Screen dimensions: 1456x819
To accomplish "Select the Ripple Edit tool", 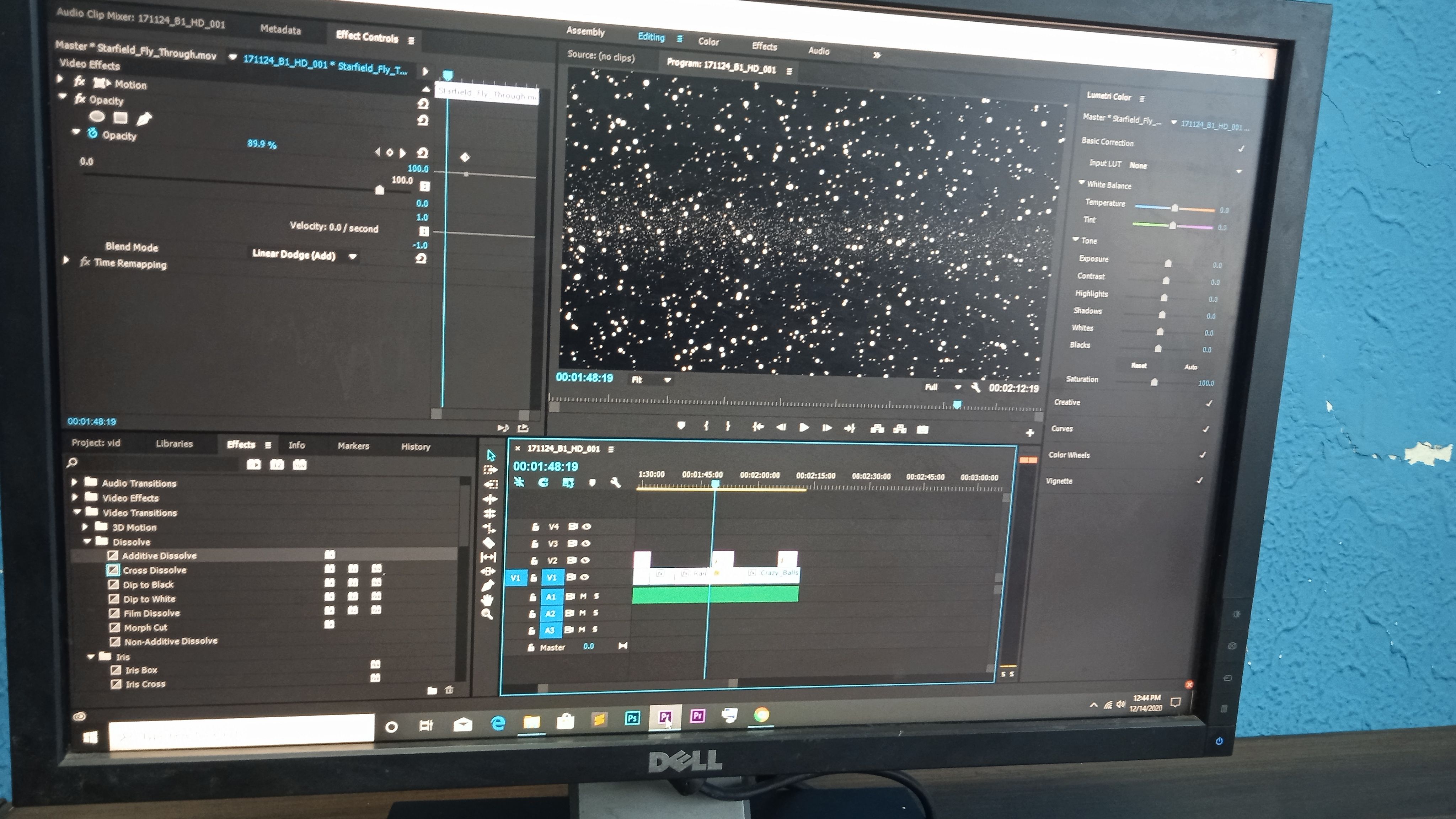I will click(490, 499).
